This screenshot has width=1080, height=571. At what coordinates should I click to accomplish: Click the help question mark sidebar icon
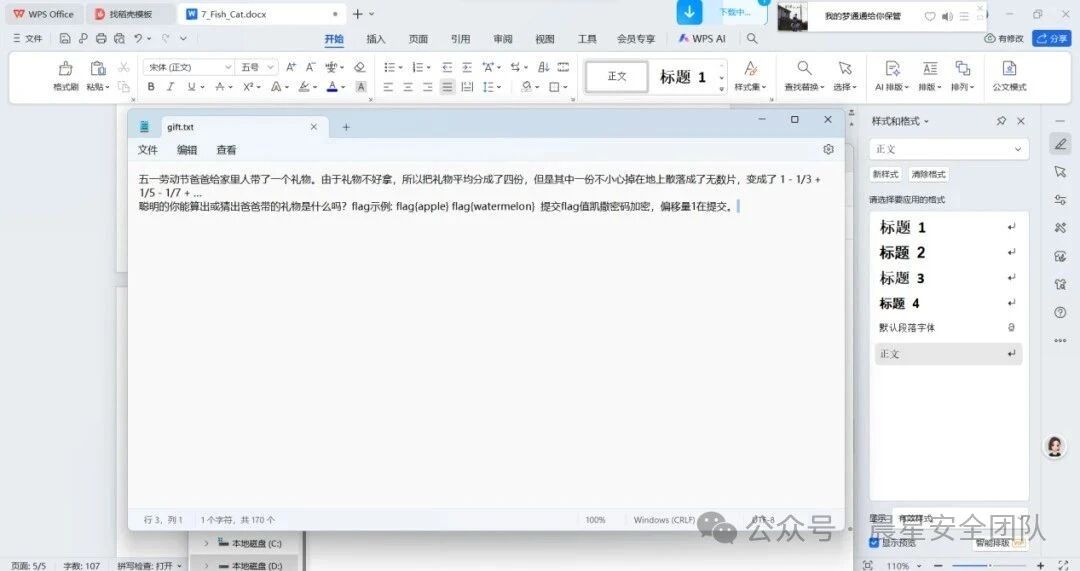pos(1060,312)
